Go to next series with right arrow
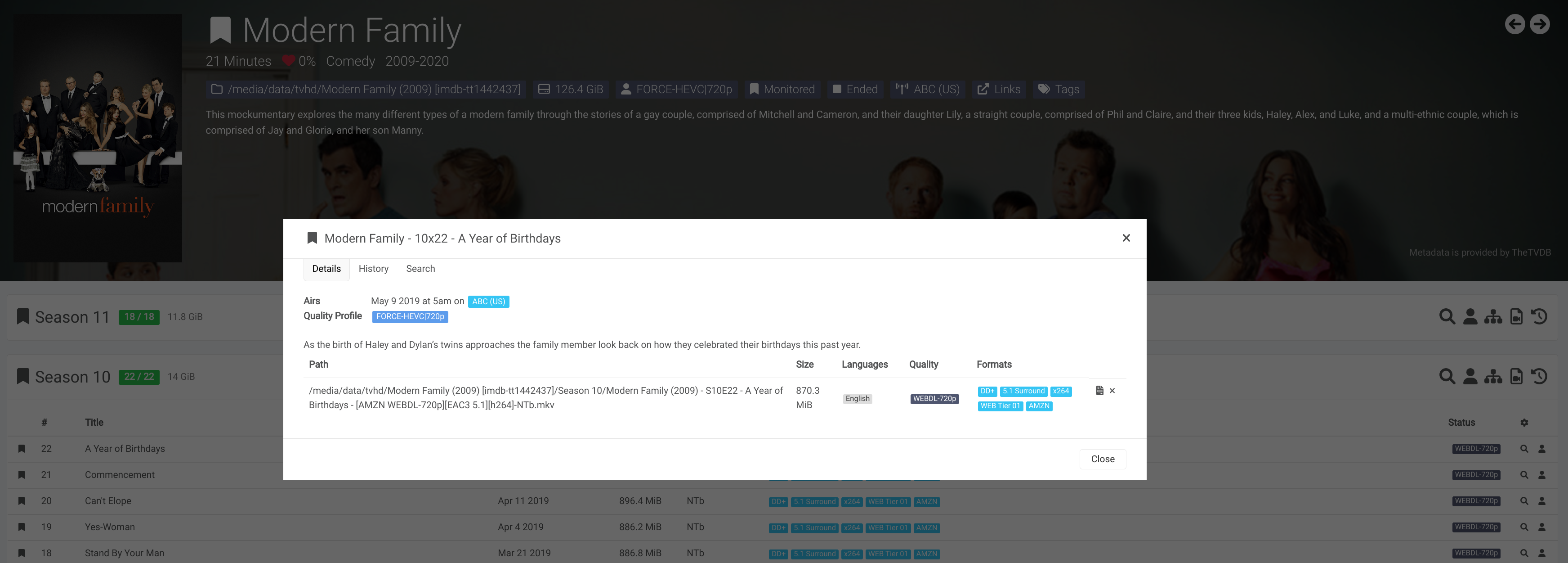This screenshot has height=563, width=1568. pyautogui.click(x=1541, y=24)
